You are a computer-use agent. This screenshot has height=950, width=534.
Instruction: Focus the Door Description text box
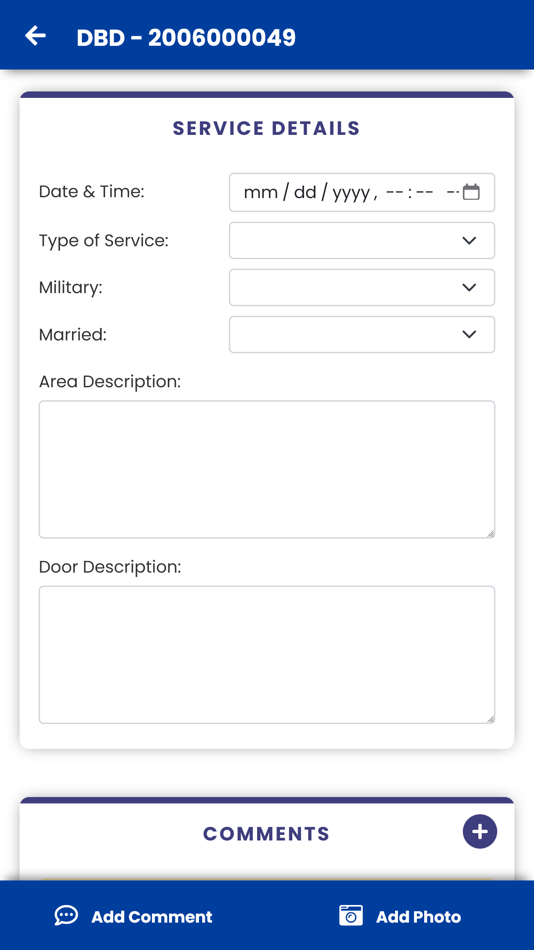(267, 655)
